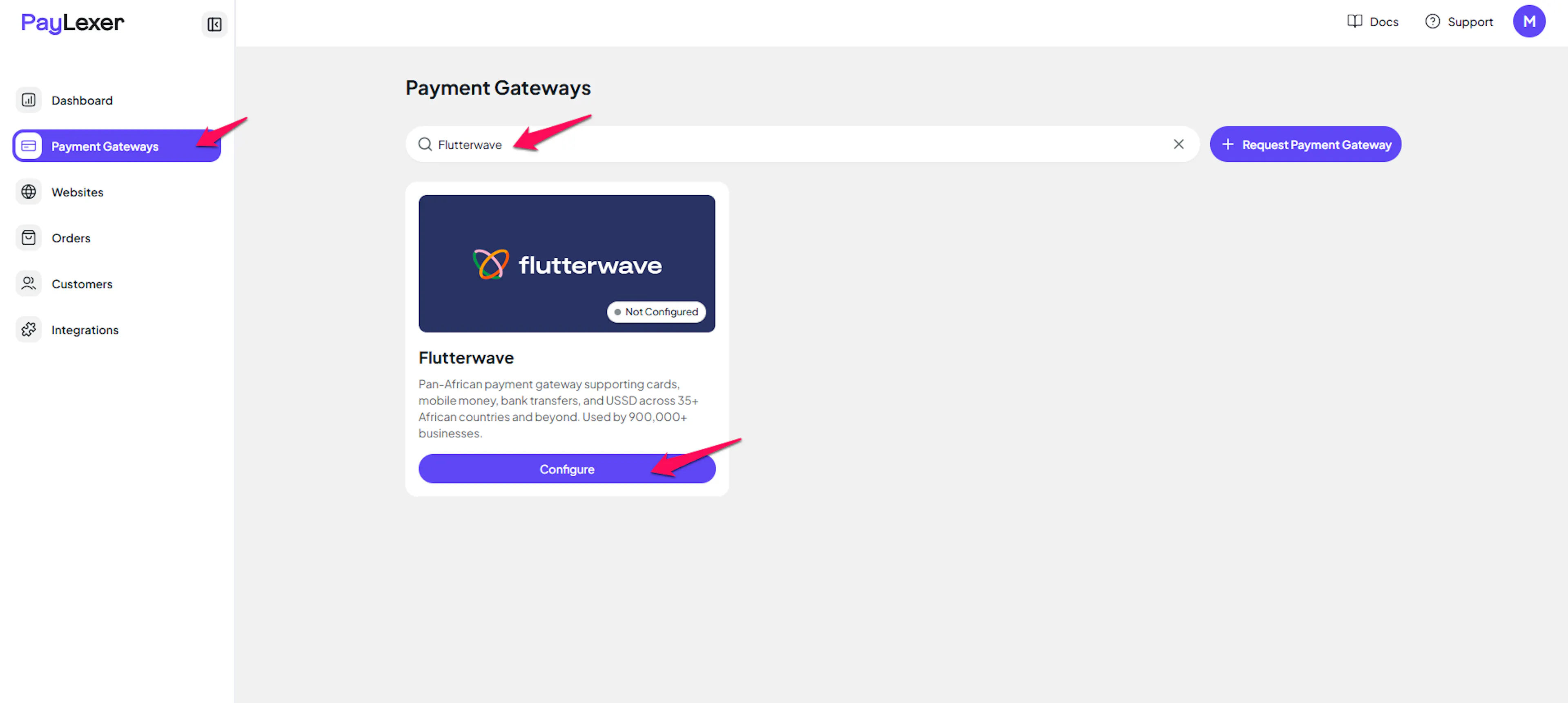Click the Orders shopping bag icon
1568x703 pixels.
pos(29,237)
